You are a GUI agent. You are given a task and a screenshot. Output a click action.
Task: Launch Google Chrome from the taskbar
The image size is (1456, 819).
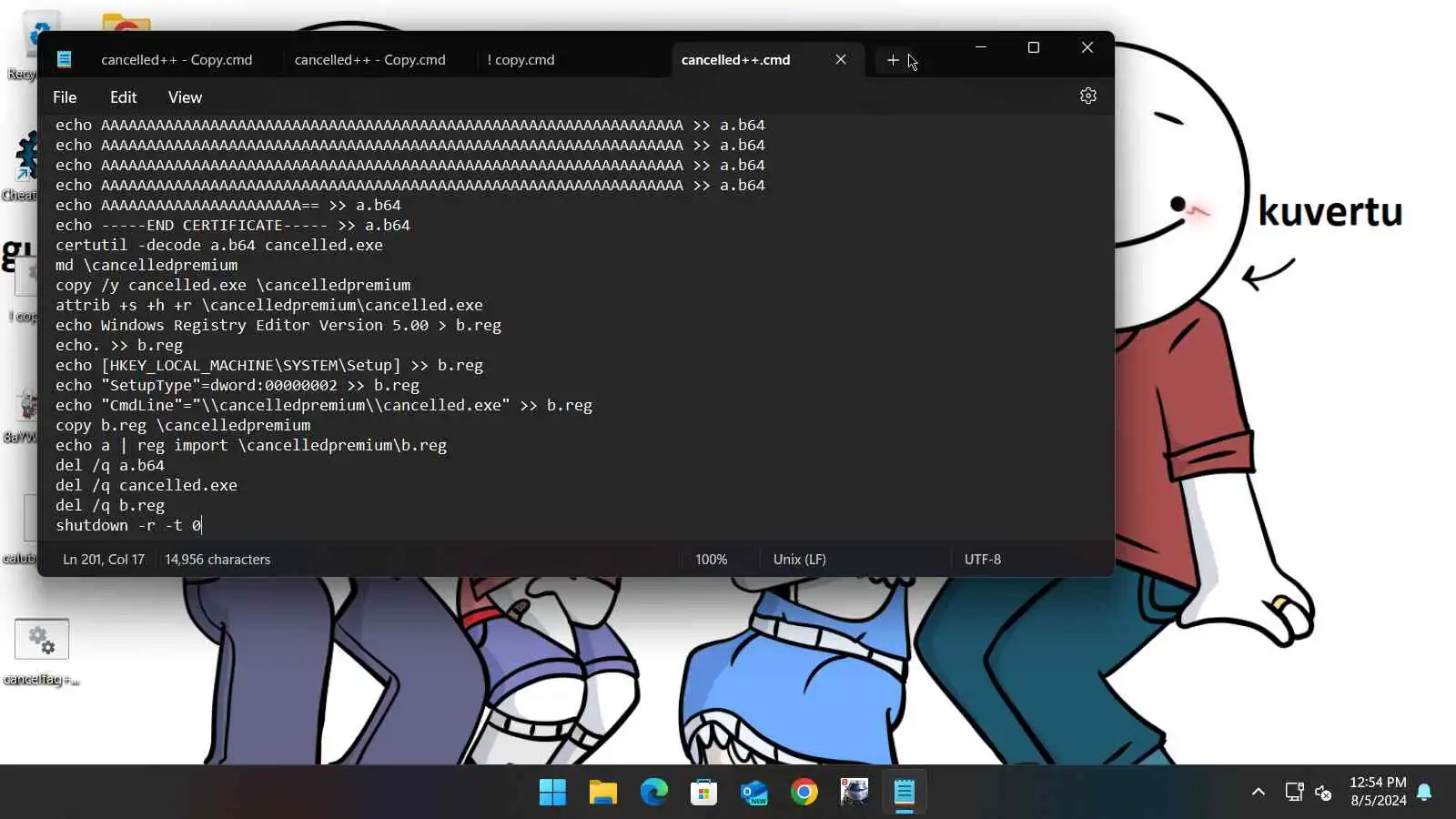[804, 793]
